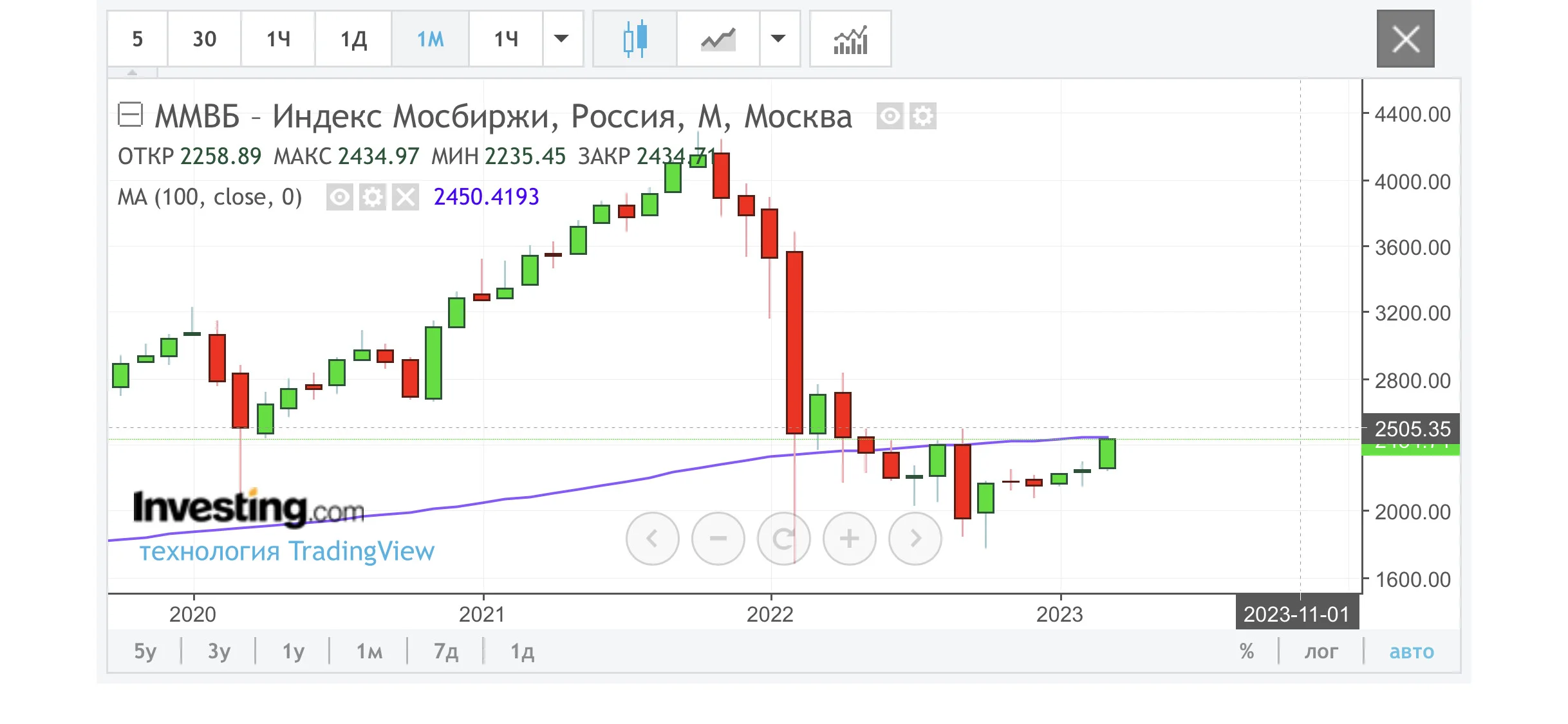Open the indicators chart icon
The width and height of the screenshot is (1568, 724).
(x=850, y=39)
